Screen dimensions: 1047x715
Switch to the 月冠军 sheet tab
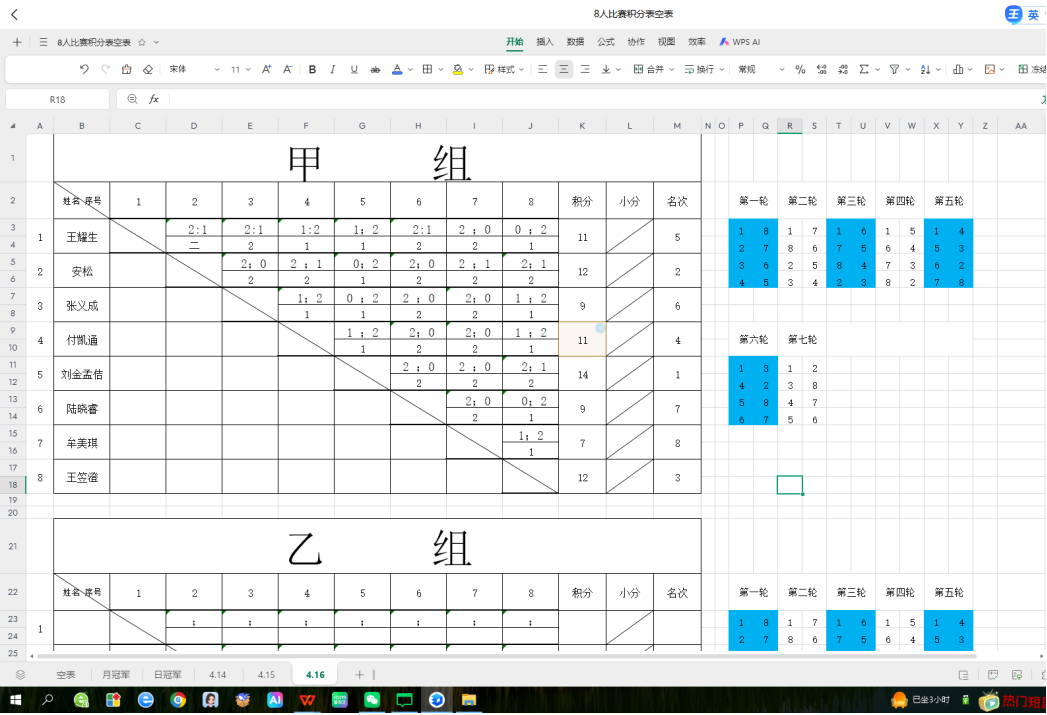[110, 675]
